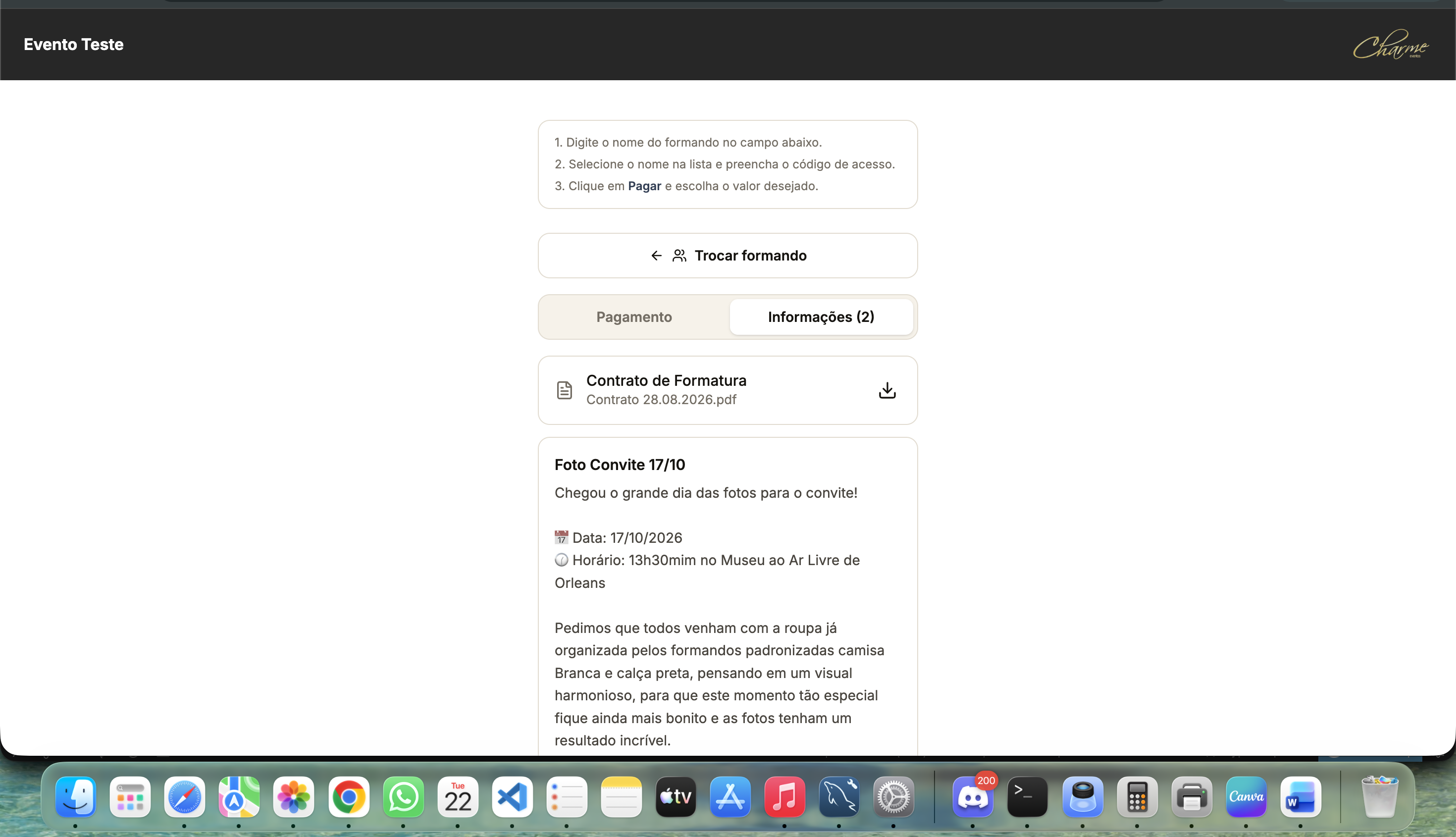Click the Contrato de Formatura title
The width and height of the screenshot is (1456, 837).
click(x=666, y=380)
